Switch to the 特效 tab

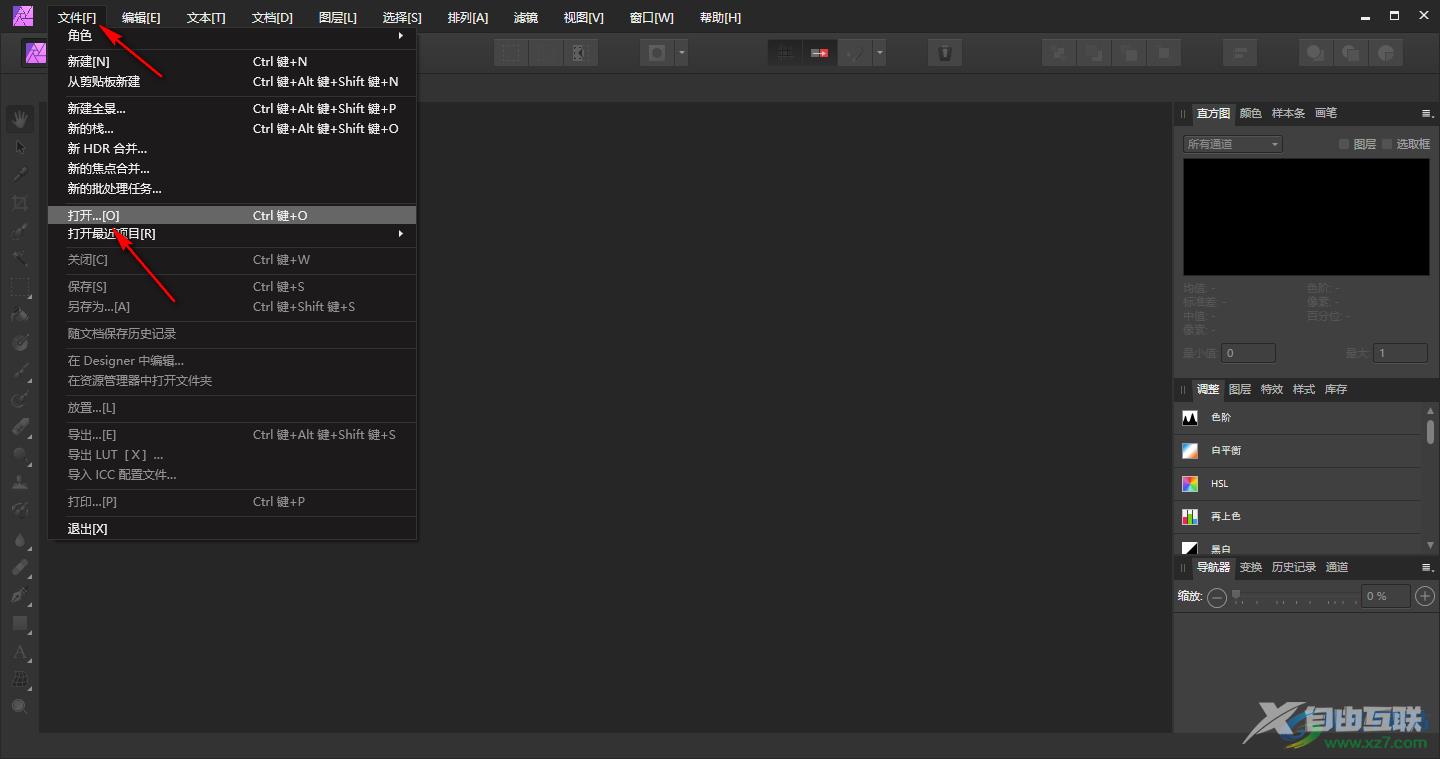[1271, 389]
